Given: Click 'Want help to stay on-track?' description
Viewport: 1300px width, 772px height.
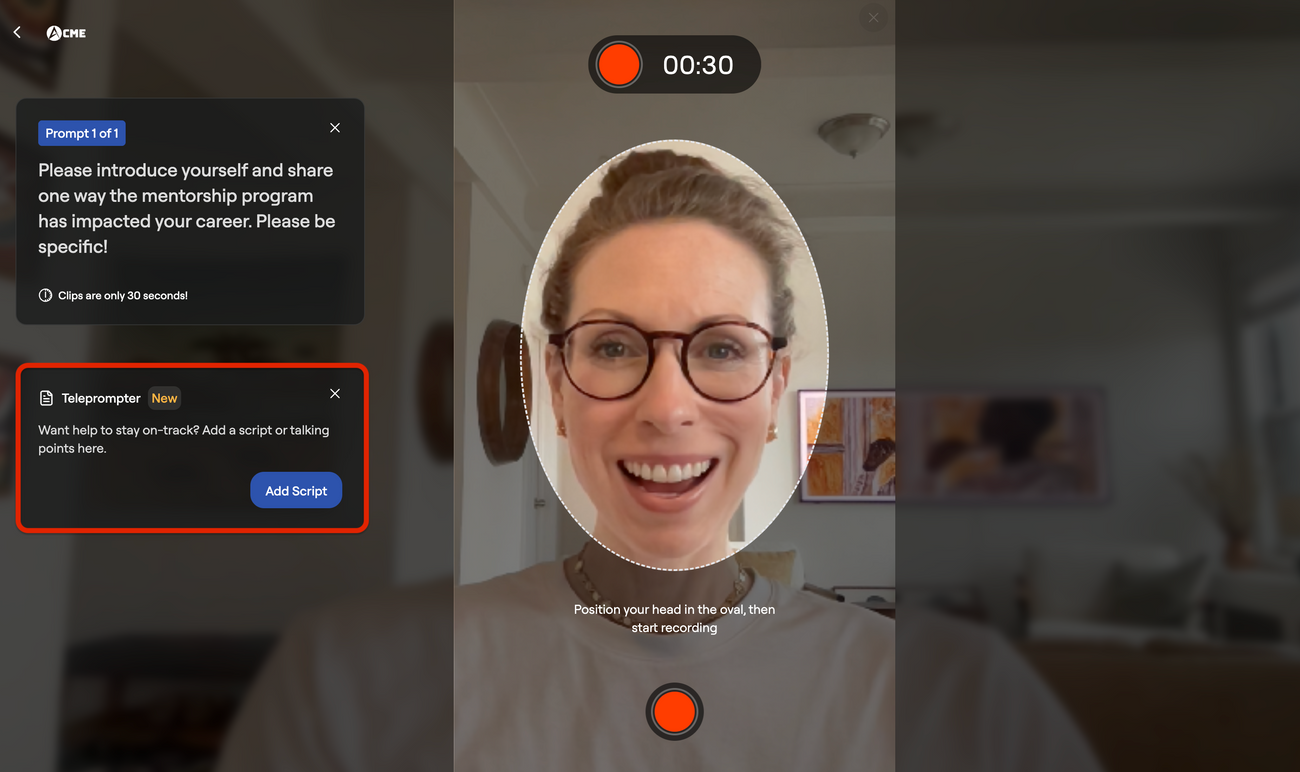Looking at the screenshot, I should [x=184, y=439].
